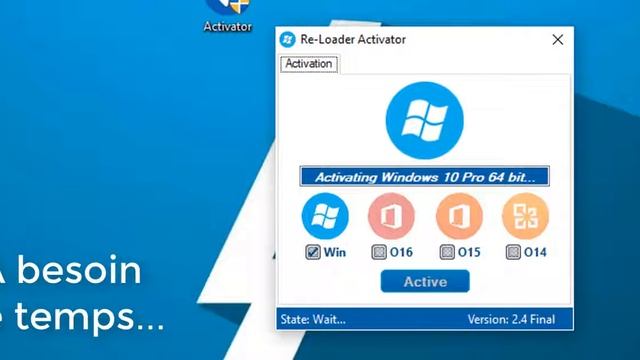Select the blue Windows product icon
Viewport: 640px width, 360px height.
(x=325, y=216)
